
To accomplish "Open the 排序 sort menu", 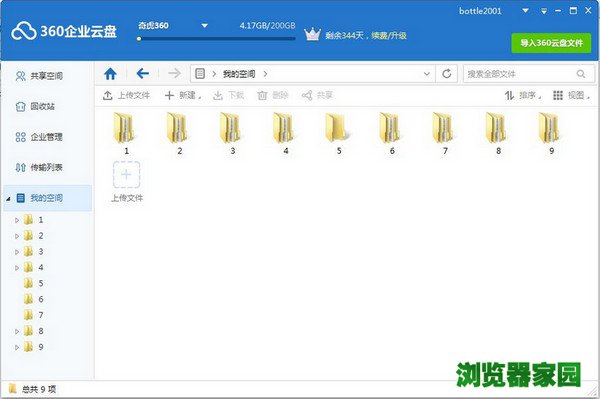I will point(523,95).
